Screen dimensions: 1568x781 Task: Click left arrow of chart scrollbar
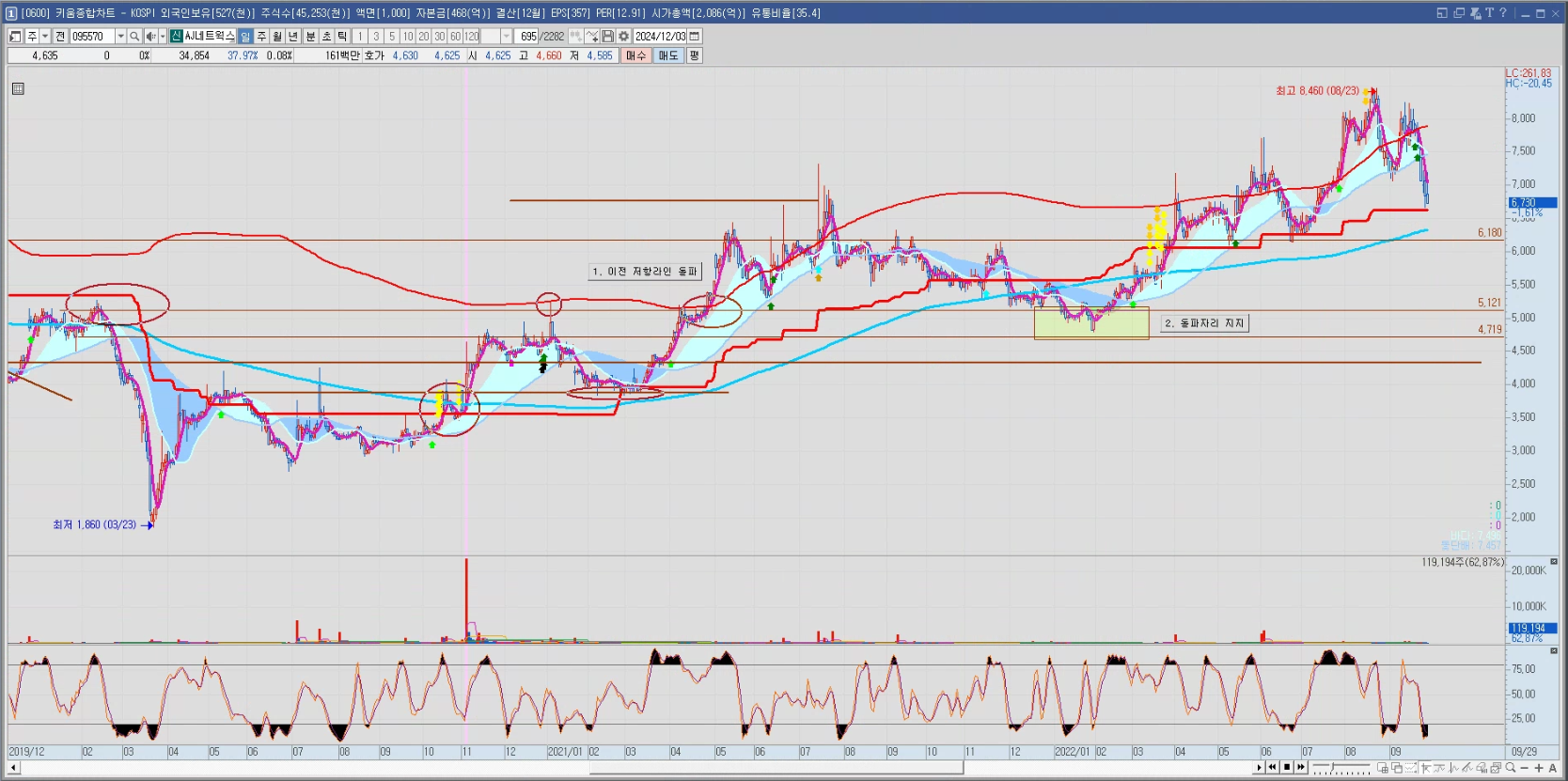[x=13, y=768]
